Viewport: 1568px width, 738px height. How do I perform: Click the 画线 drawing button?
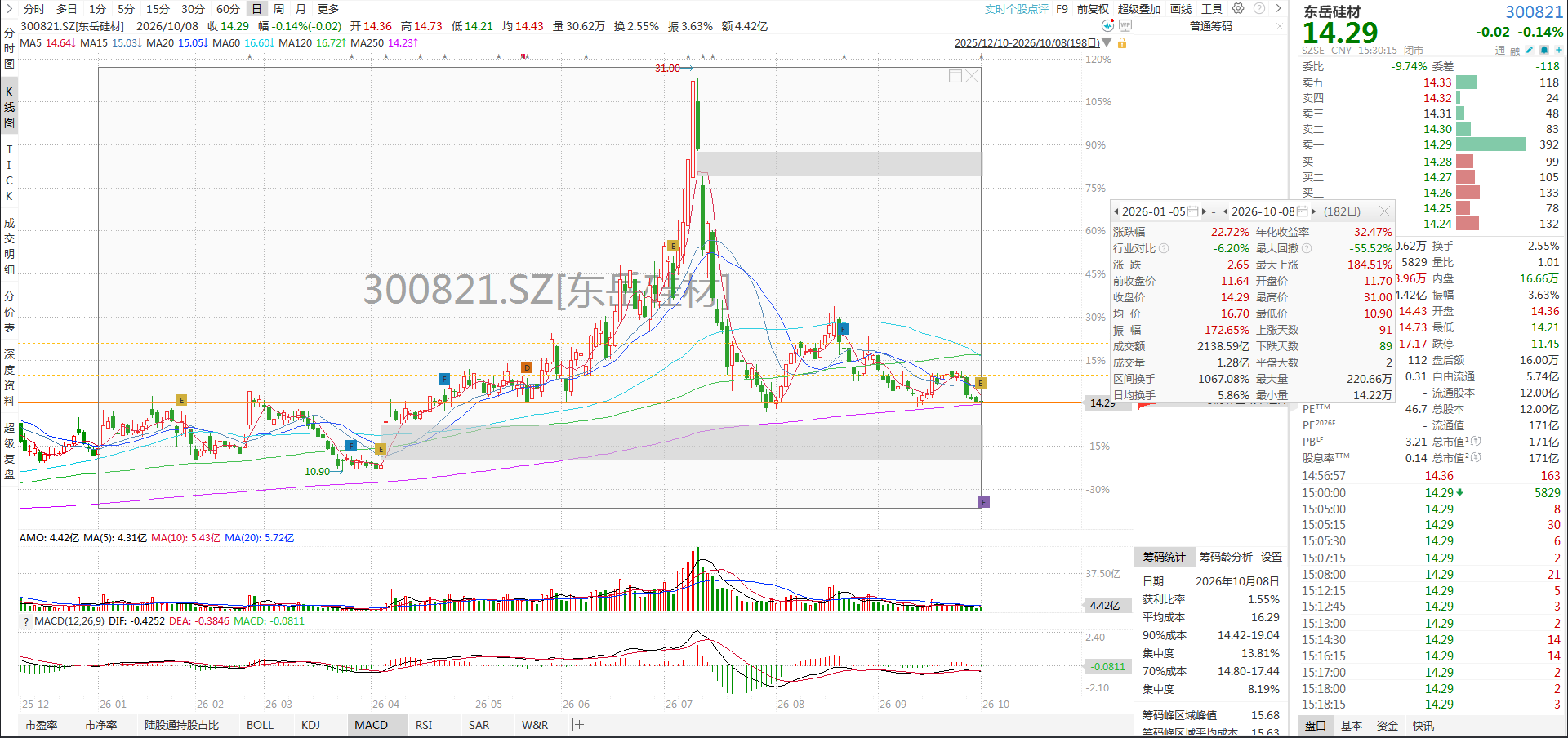coord(1181,9)
